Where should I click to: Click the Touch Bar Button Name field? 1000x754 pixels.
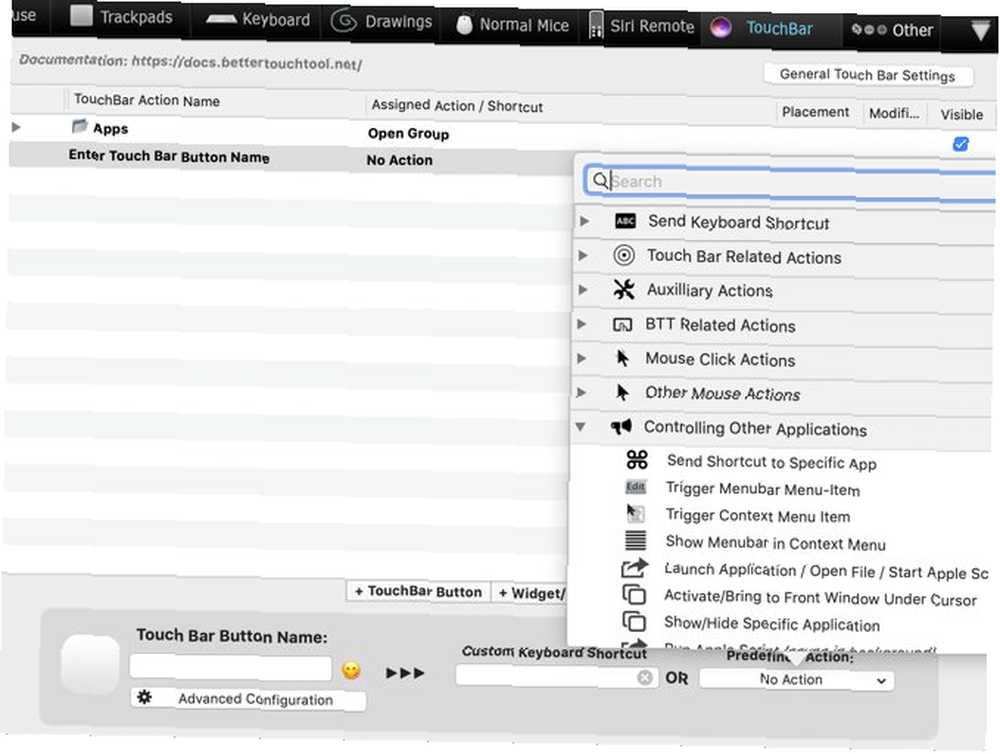click(x=230, y=668)
